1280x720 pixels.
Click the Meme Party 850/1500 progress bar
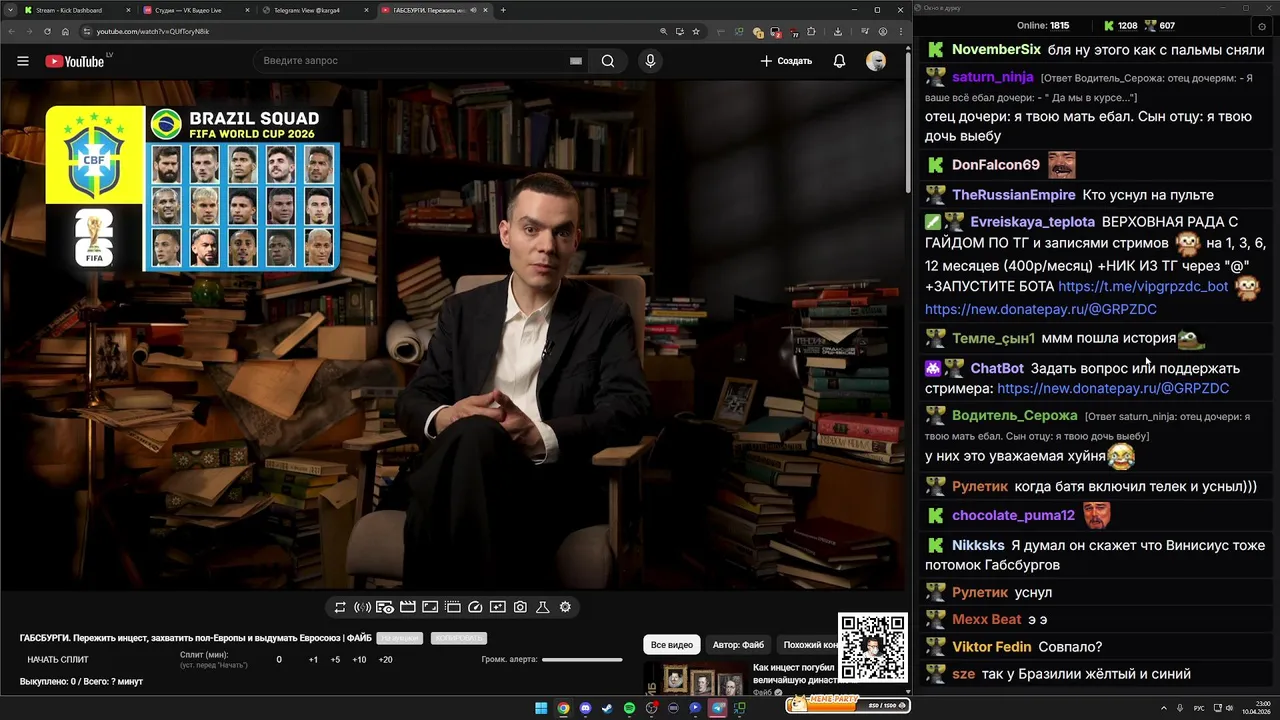click(x=848, y=704)
